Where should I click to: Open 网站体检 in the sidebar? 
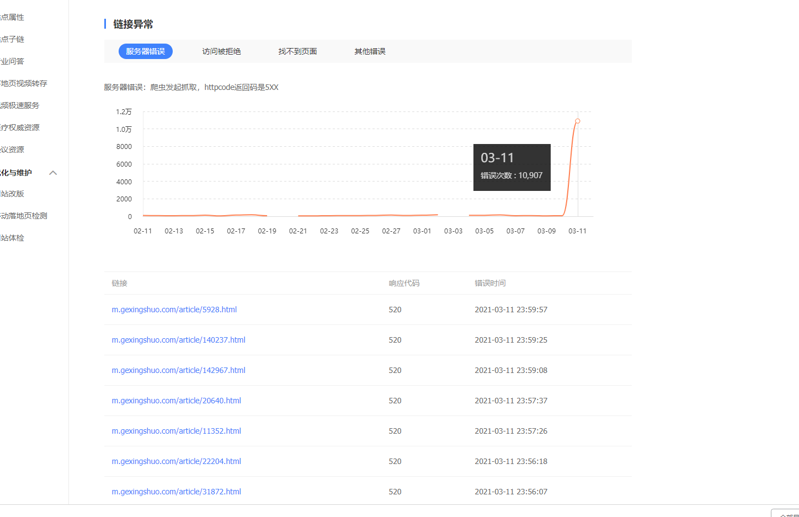(x=12, y=238)
